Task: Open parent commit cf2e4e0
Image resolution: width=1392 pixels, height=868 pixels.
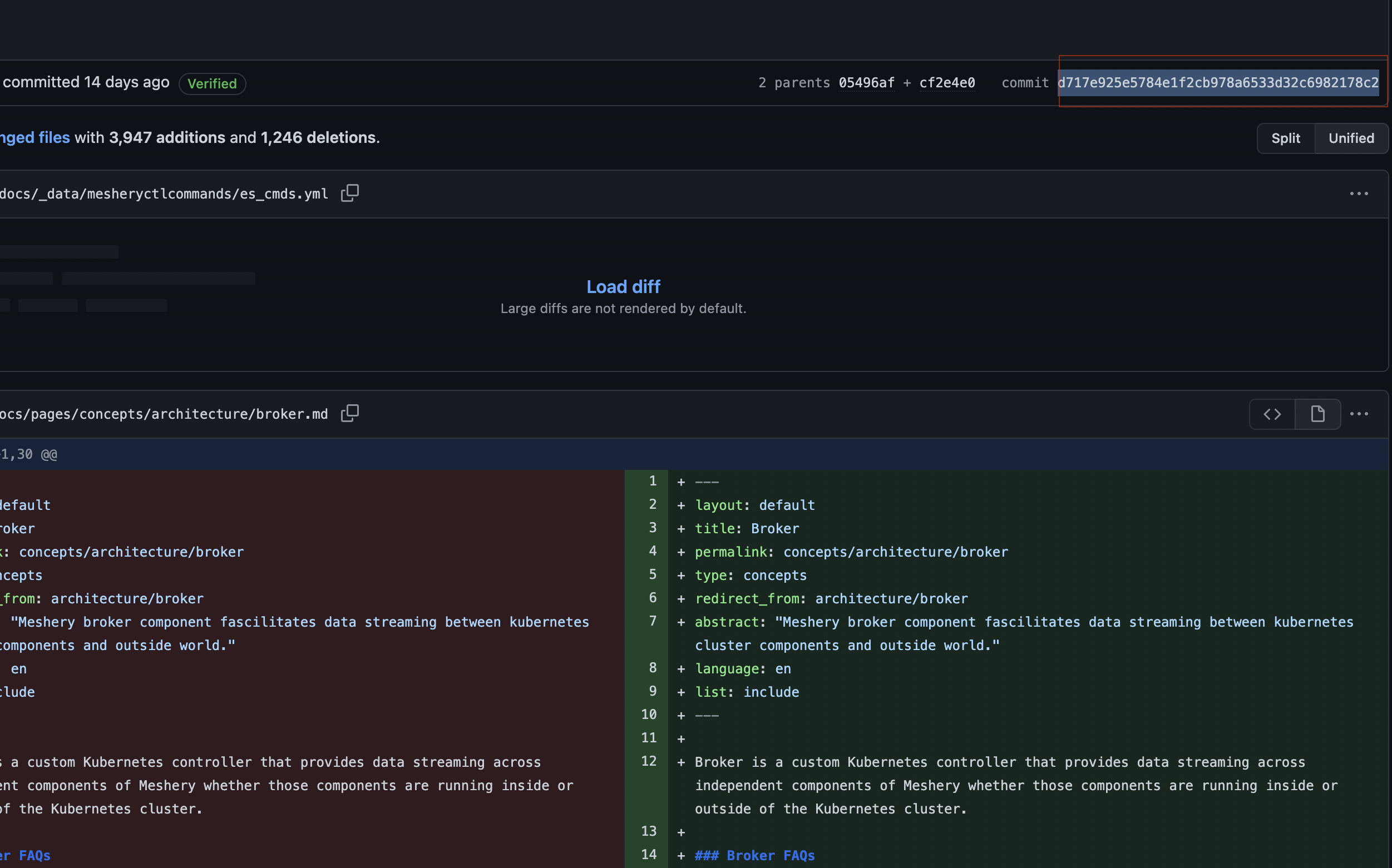Action: pos(947,83)
